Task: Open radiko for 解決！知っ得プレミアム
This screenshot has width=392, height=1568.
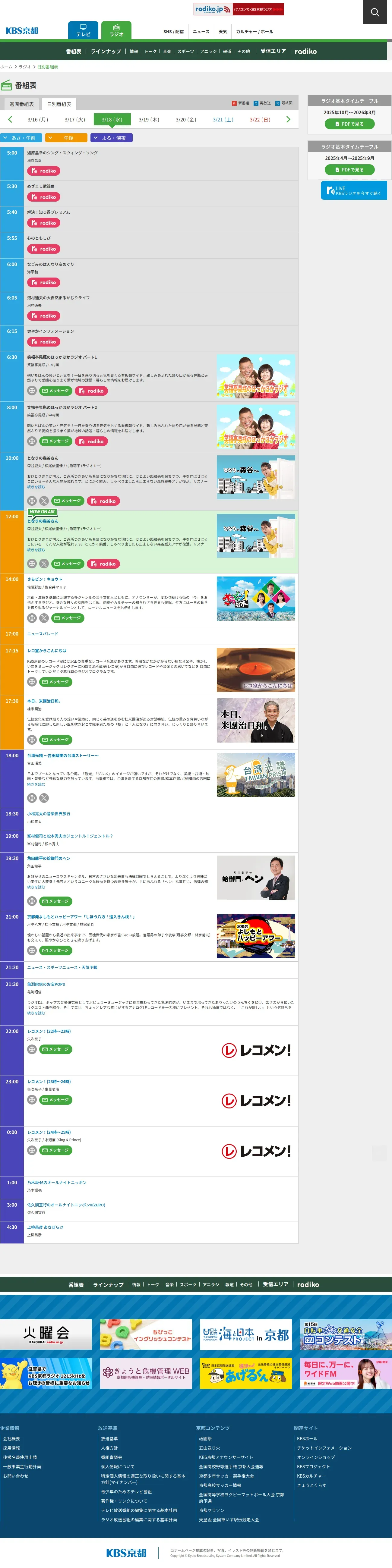Action: [44, 223]
